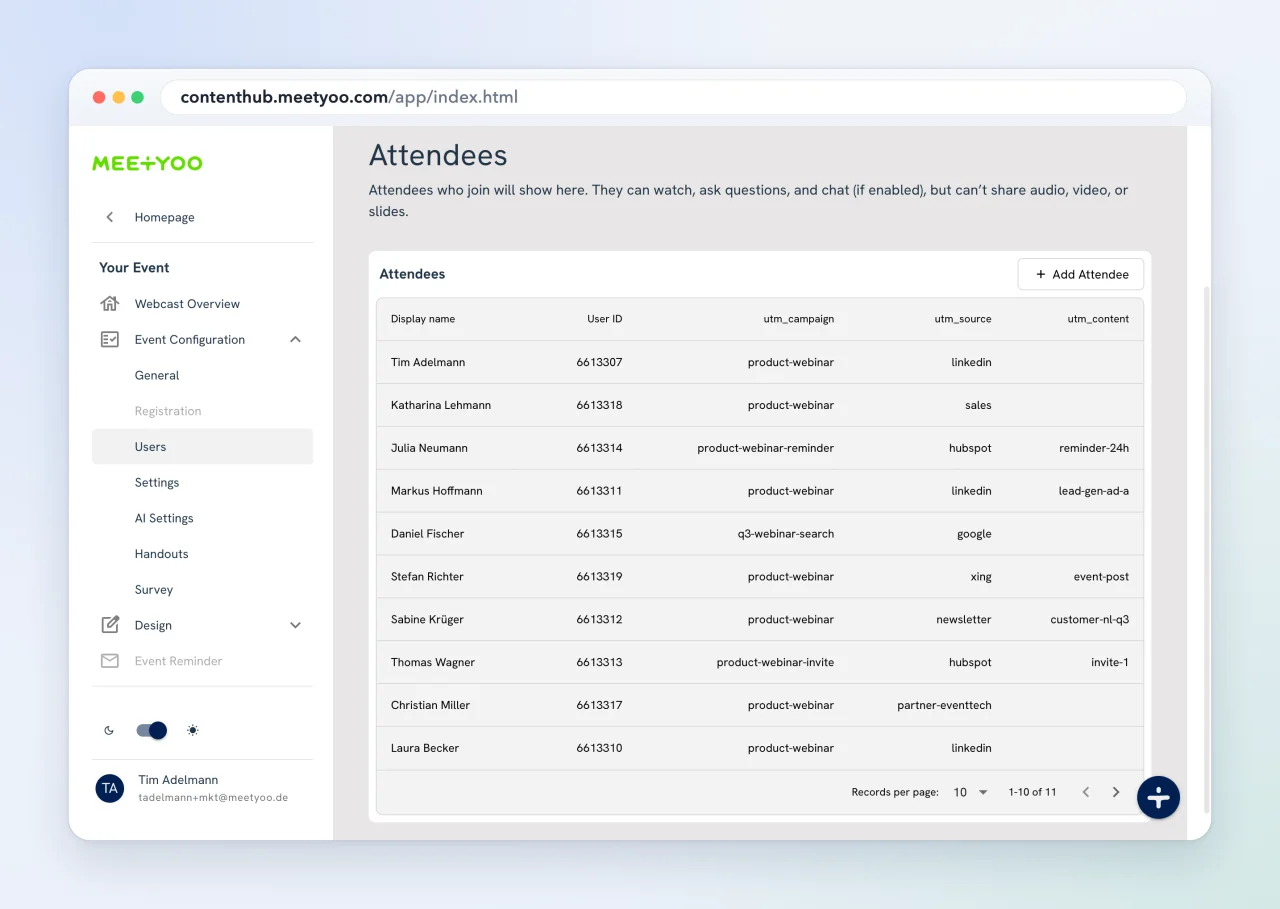The image size is (1280, 909).
Task: Click the Add Attendee button
Action: pyautogui.click(x=1080, y=274)
